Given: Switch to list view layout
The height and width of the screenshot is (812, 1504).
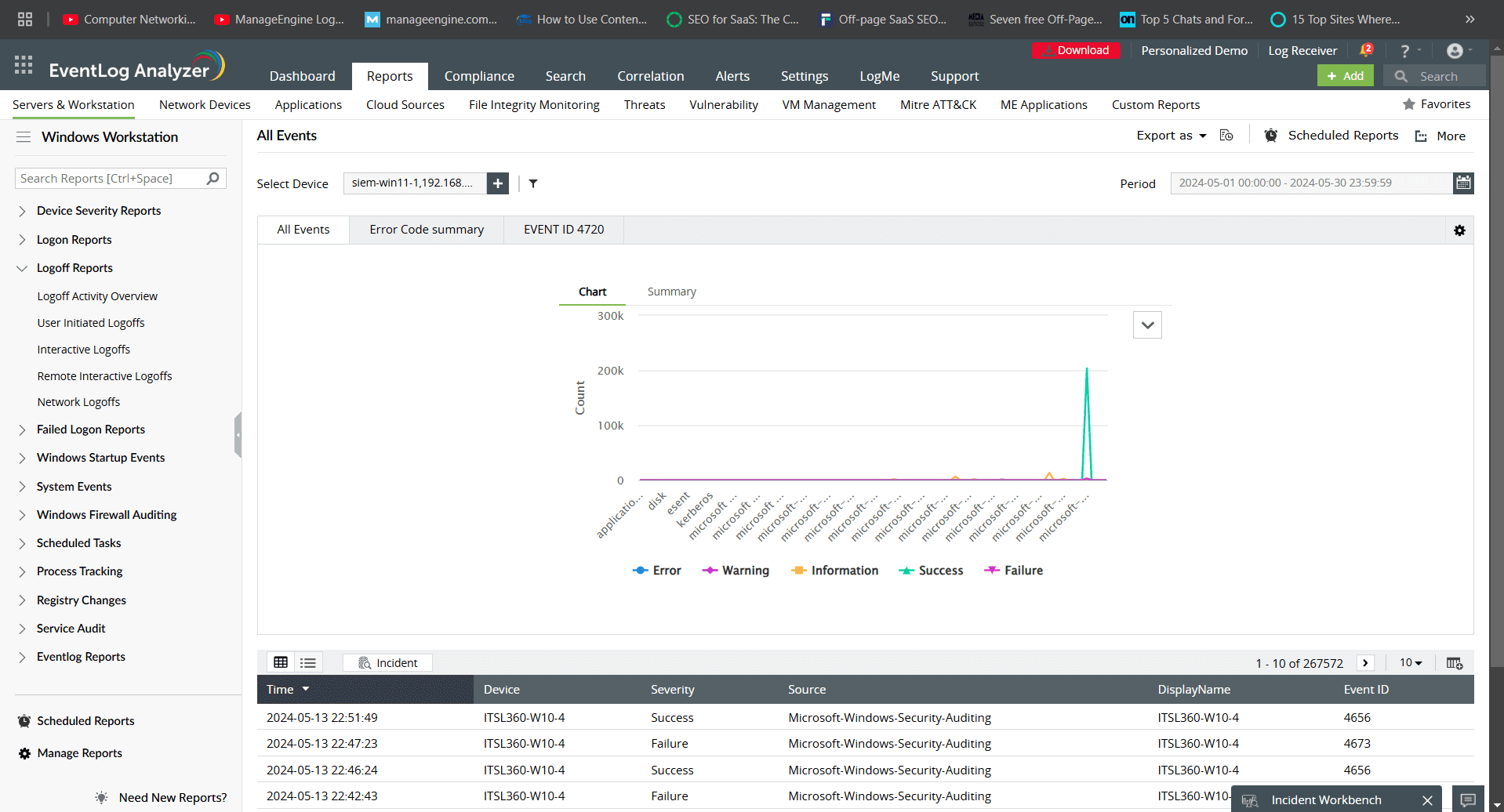Looking at the screenshot, I should coord(308,663).
